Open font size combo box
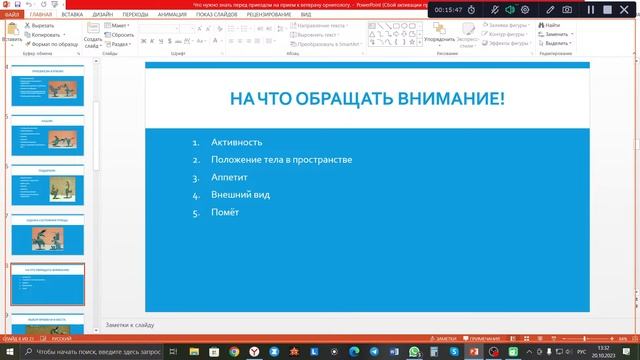This screenshot has height=360, width=640. pos(187,29)
